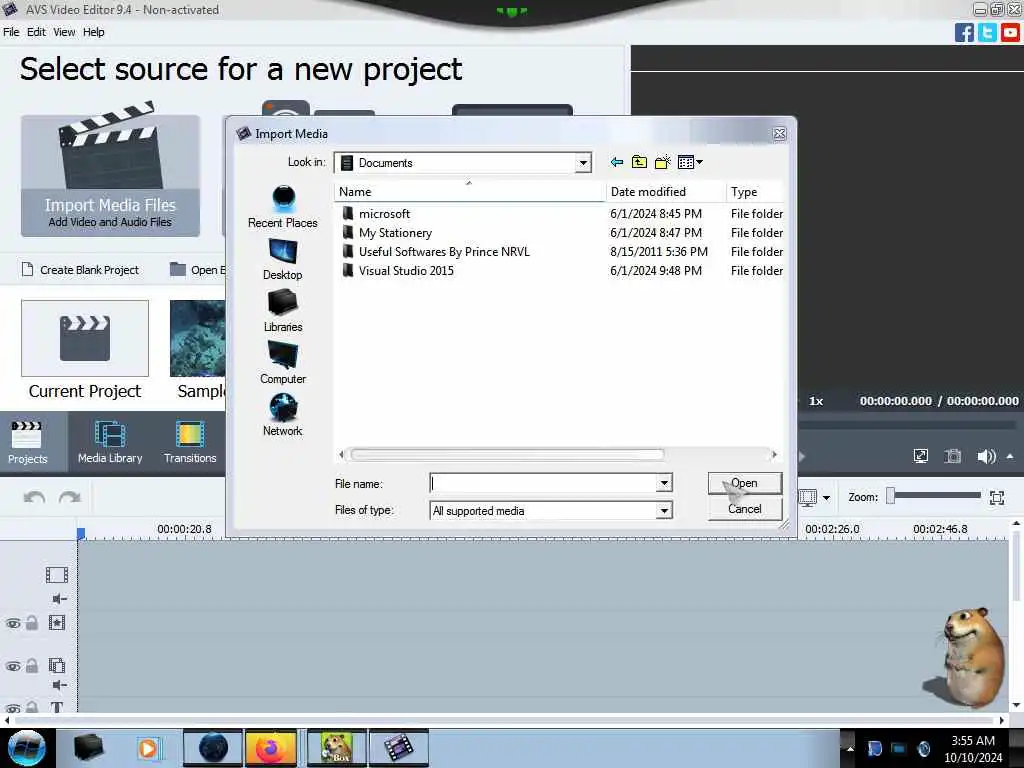The height and width of the screenshot is (768, 1024).
Task: Expand the Files of type dropdown
Action: [x=664, y=511]
